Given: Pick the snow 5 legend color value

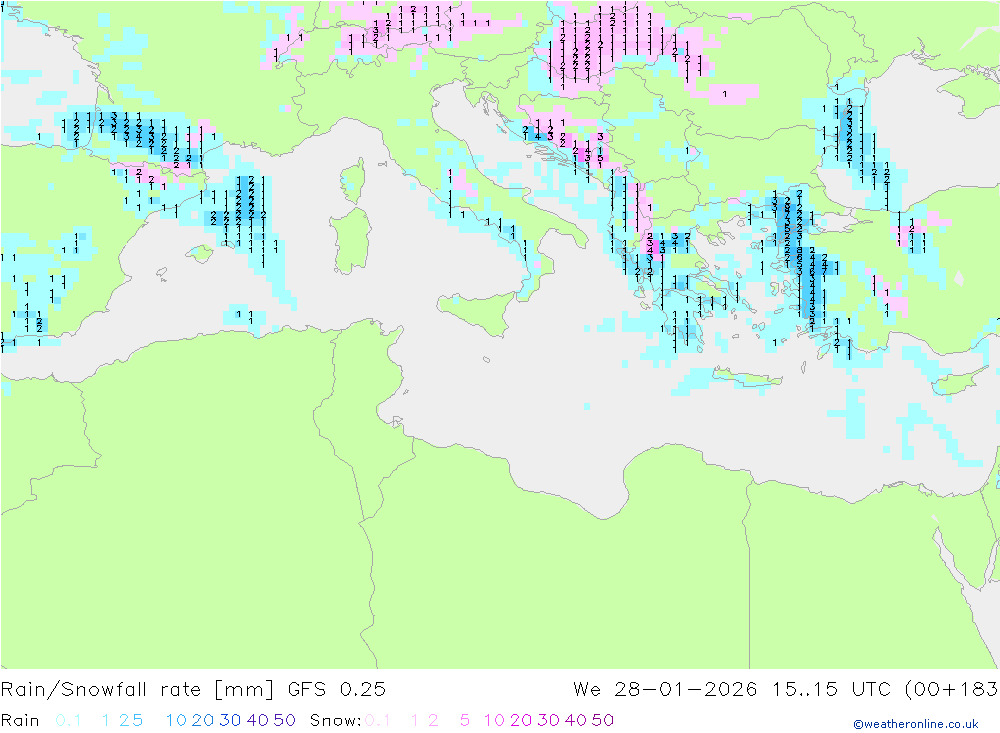Looking at the screenshot, I should tap(465, 720).
